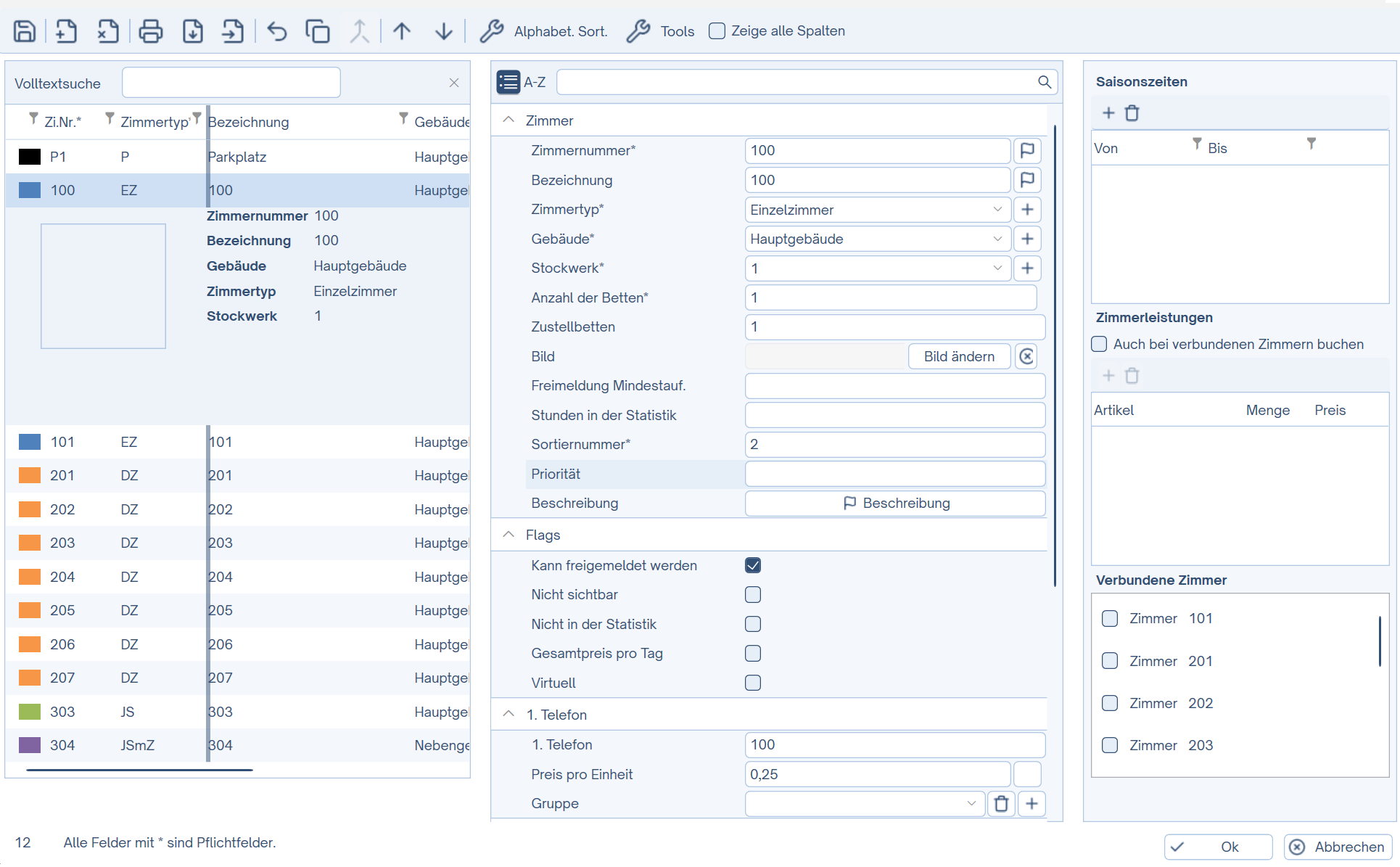Image resolution: width=1400 pixels, height=867 pixels.
Task: Click the purple color swatch of room 304
Action: [x=30, y=745]
